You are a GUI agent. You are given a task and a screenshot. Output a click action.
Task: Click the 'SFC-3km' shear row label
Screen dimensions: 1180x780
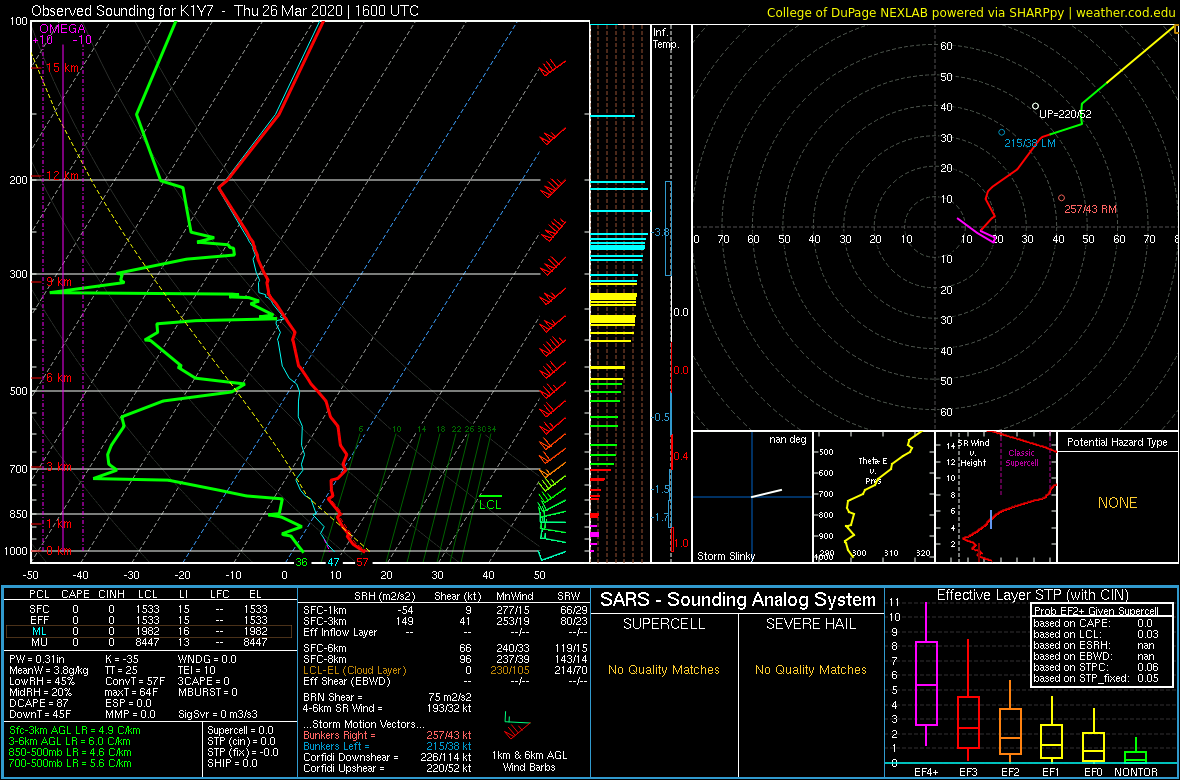coord(325,620)
